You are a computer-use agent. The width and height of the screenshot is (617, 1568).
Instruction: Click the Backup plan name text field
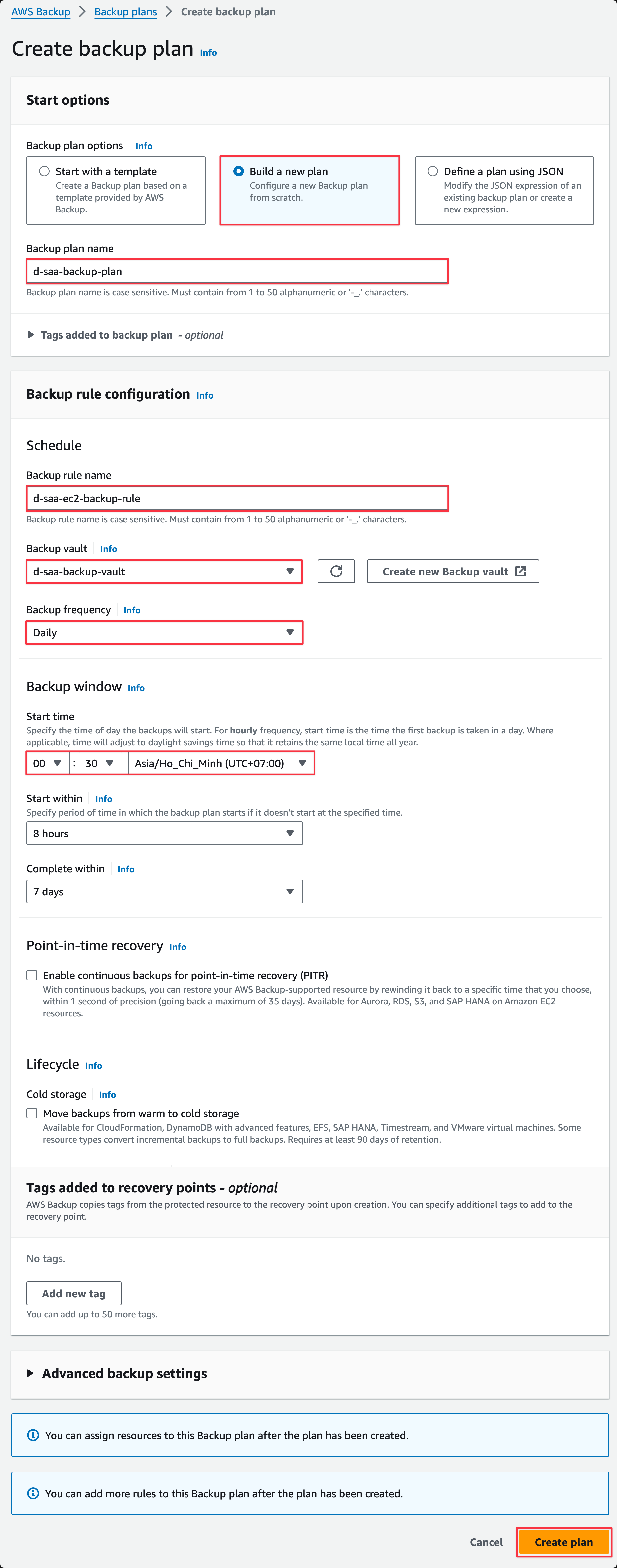pyautogui.click(x=237, y=271)
